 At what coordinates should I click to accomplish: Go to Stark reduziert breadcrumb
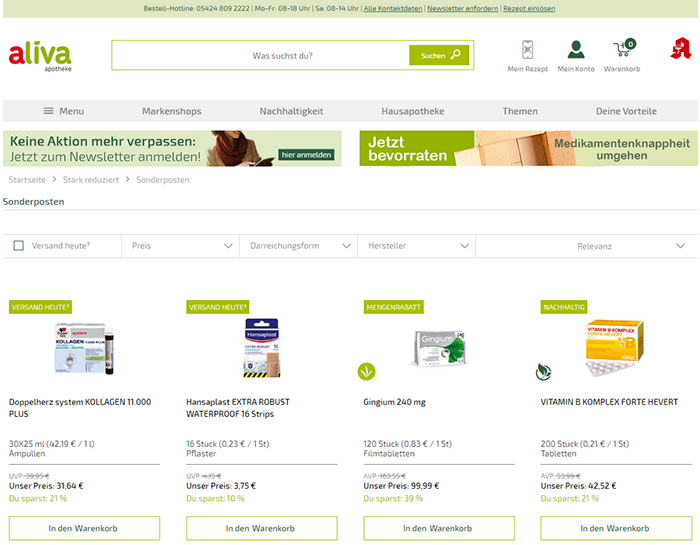click(91, 180)
